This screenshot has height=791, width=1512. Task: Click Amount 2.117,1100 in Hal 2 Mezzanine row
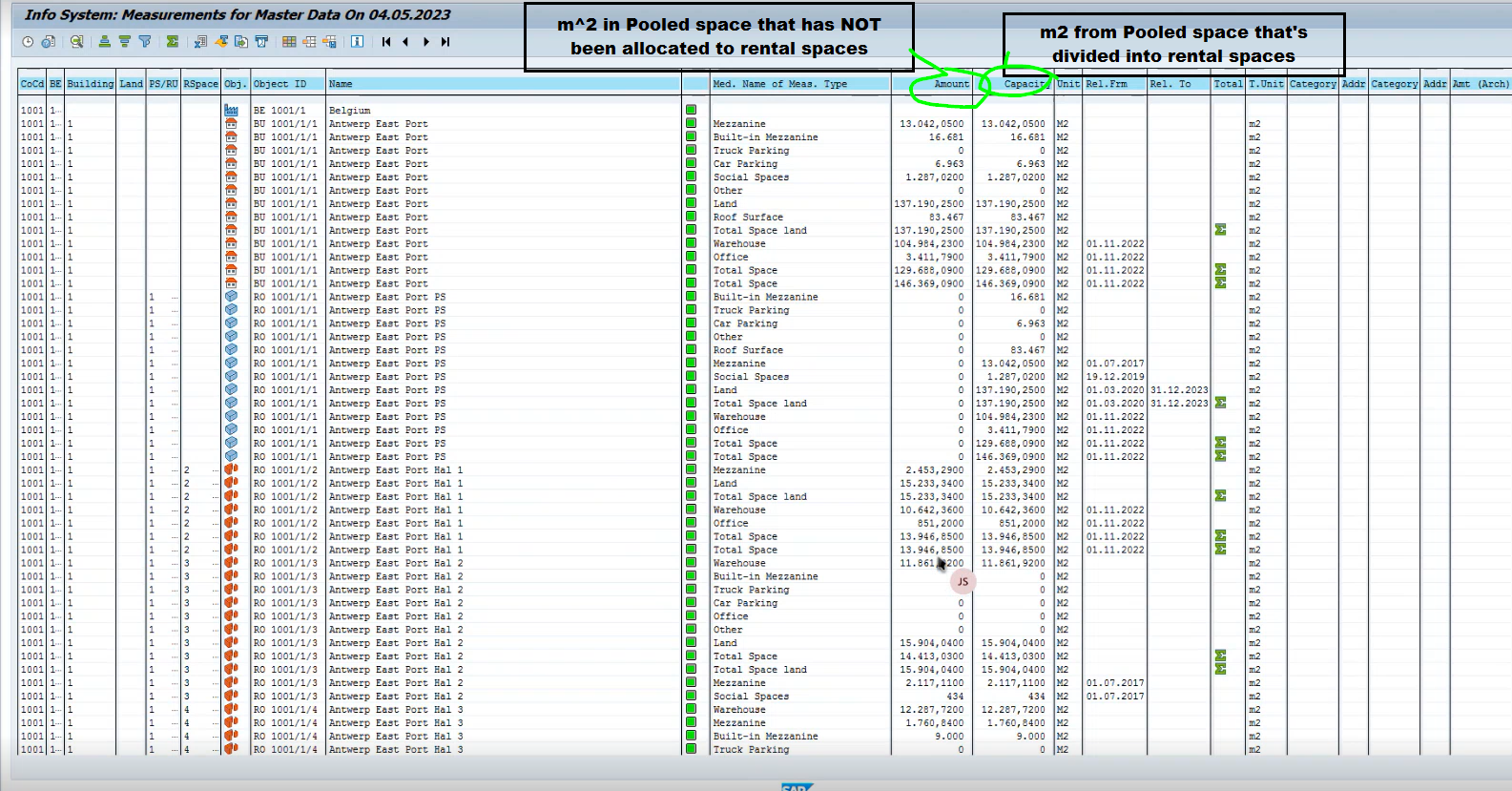click(934, 683)
